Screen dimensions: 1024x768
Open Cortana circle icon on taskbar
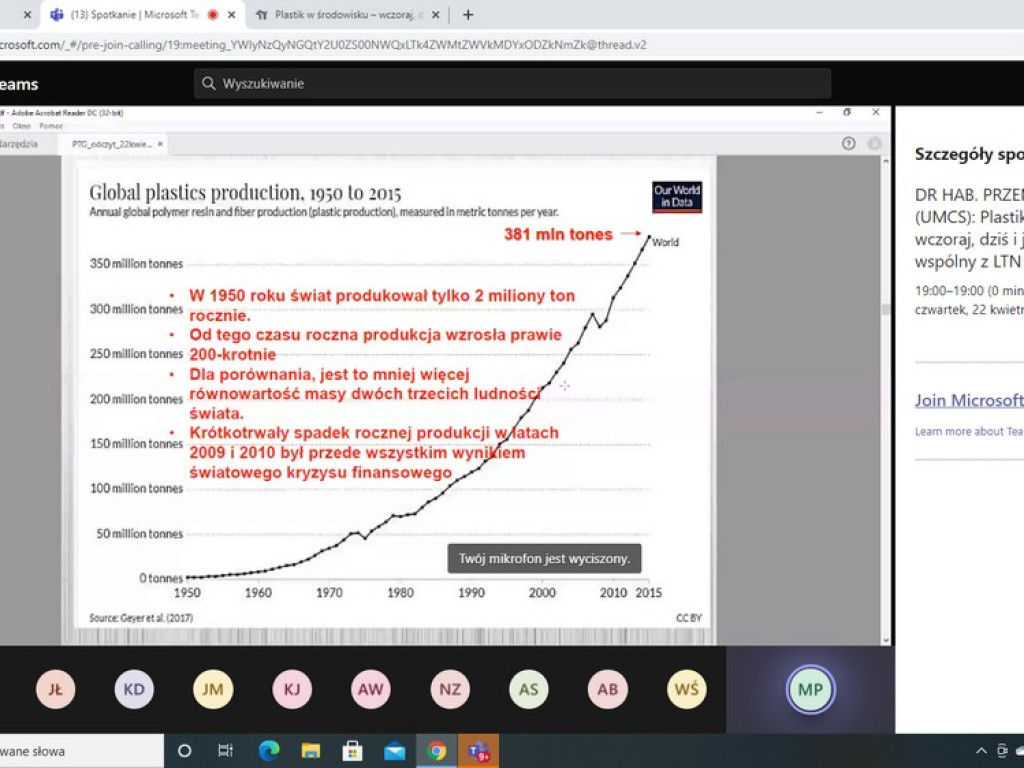coord(185,751)
